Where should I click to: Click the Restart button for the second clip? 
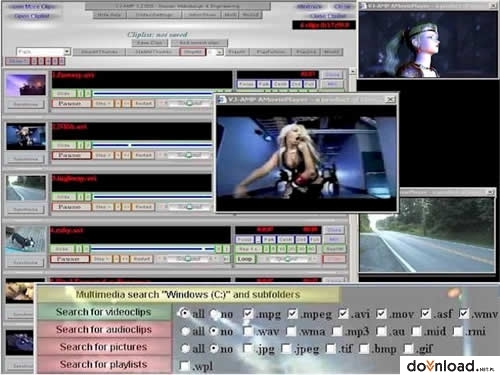coord(143,155)
